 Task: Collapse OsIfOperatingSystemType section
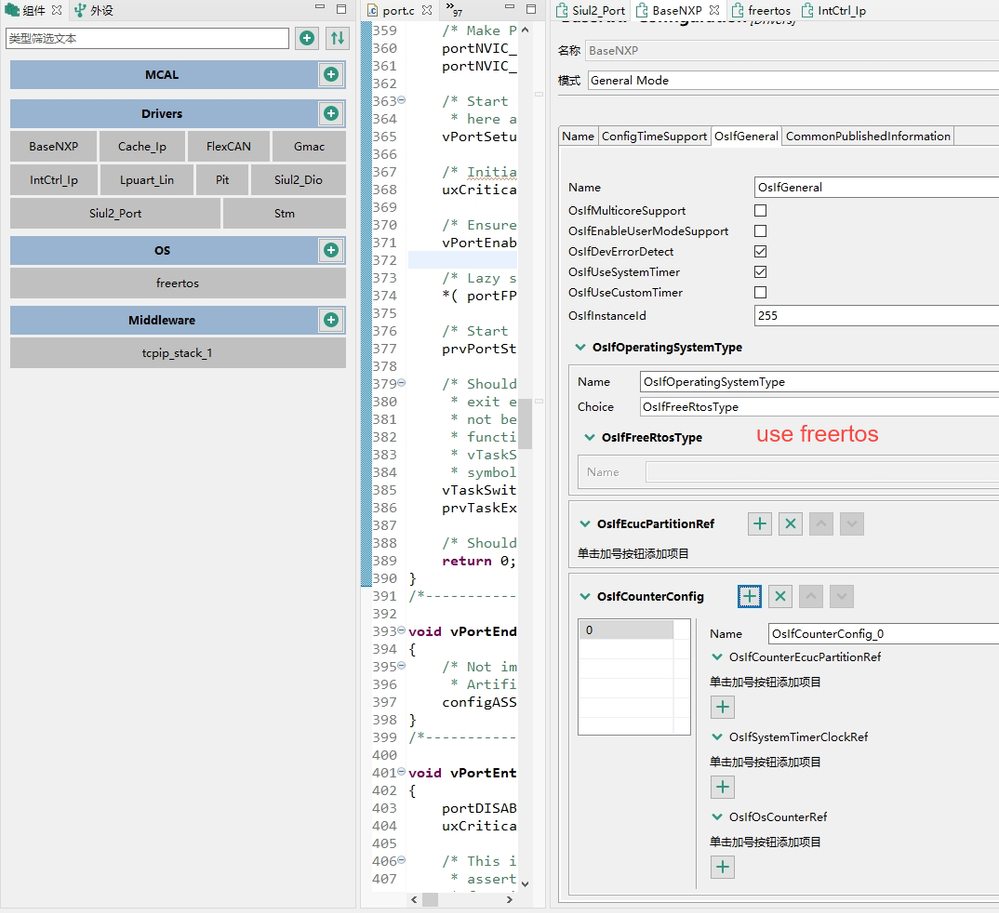580,347
